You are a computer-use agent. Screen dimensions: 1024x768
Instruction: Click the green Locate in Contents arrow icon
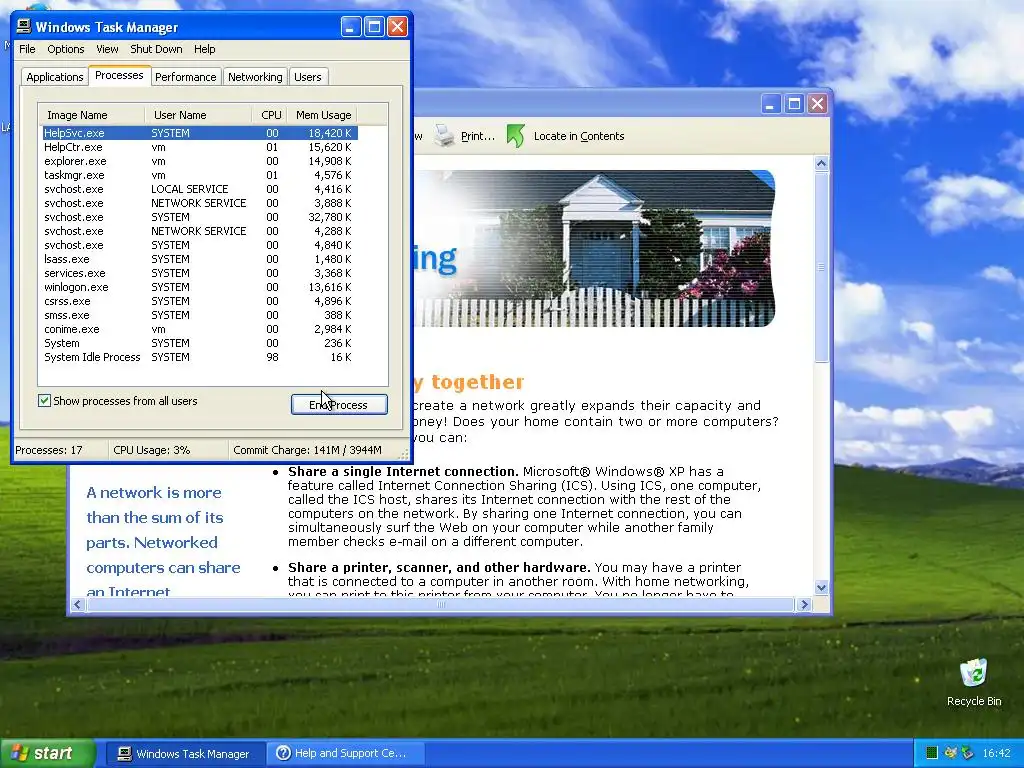(x=515, y=136)
